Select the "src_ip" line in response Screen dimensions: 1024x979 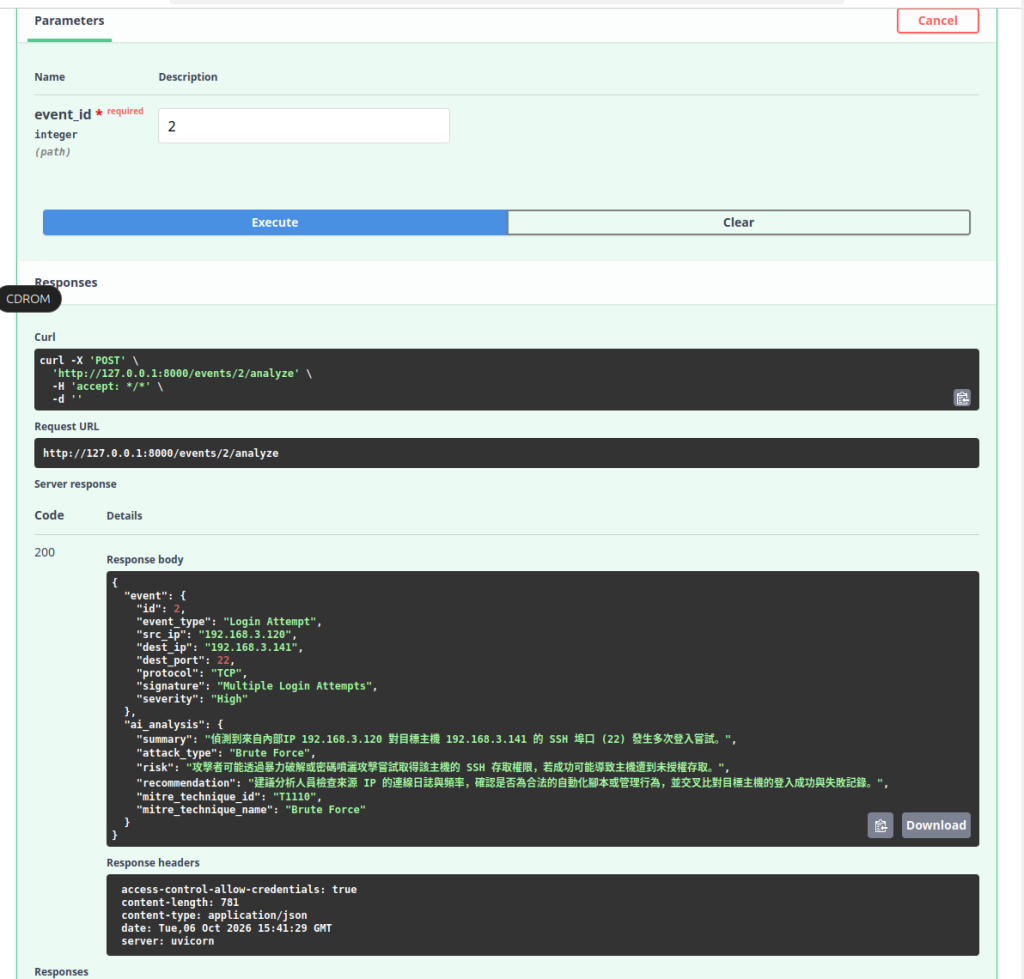216,635
